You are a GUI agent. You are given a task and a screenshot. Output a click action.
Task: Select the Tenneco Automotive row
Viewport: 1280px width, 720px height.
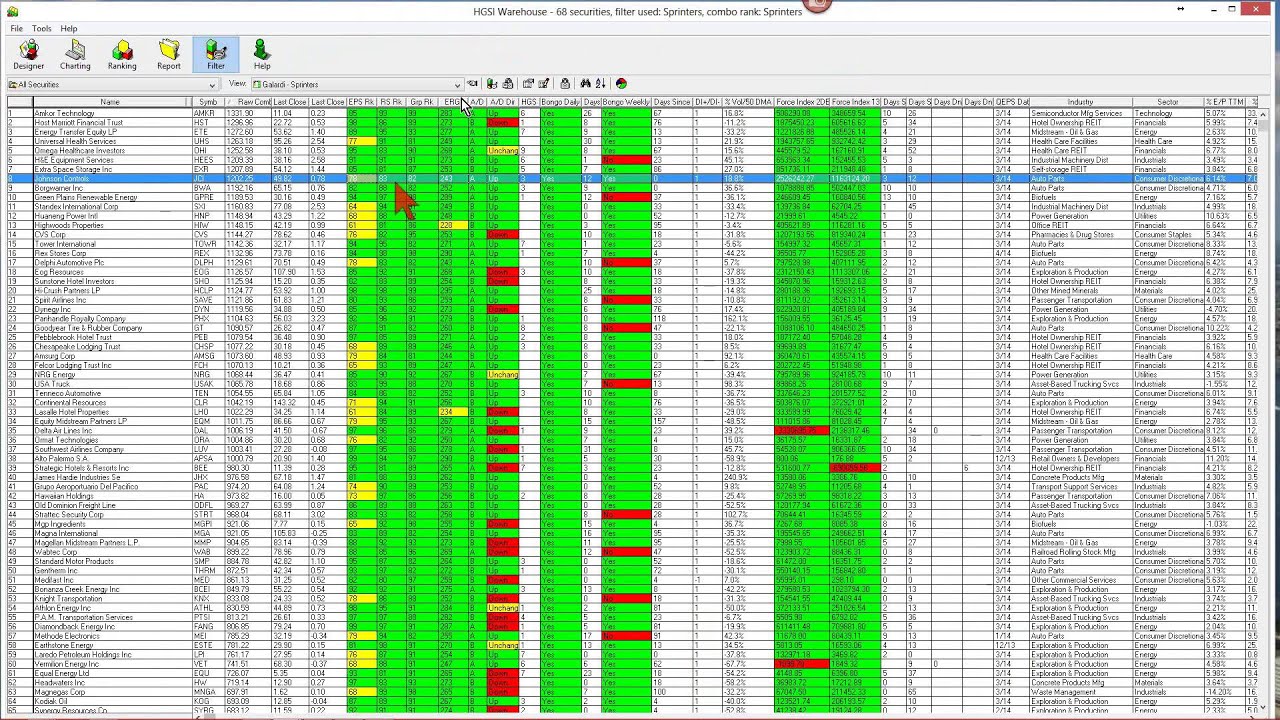[632, 393]
